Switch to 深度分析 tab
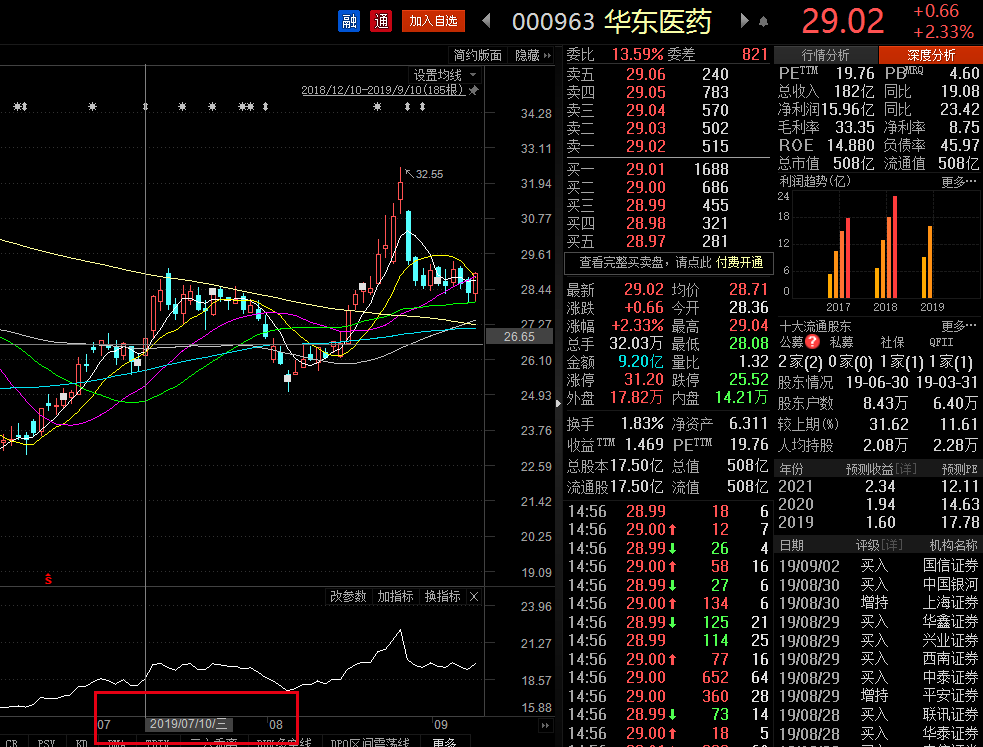The width and height of the screenshot is (983, 747). click(931, 55)
